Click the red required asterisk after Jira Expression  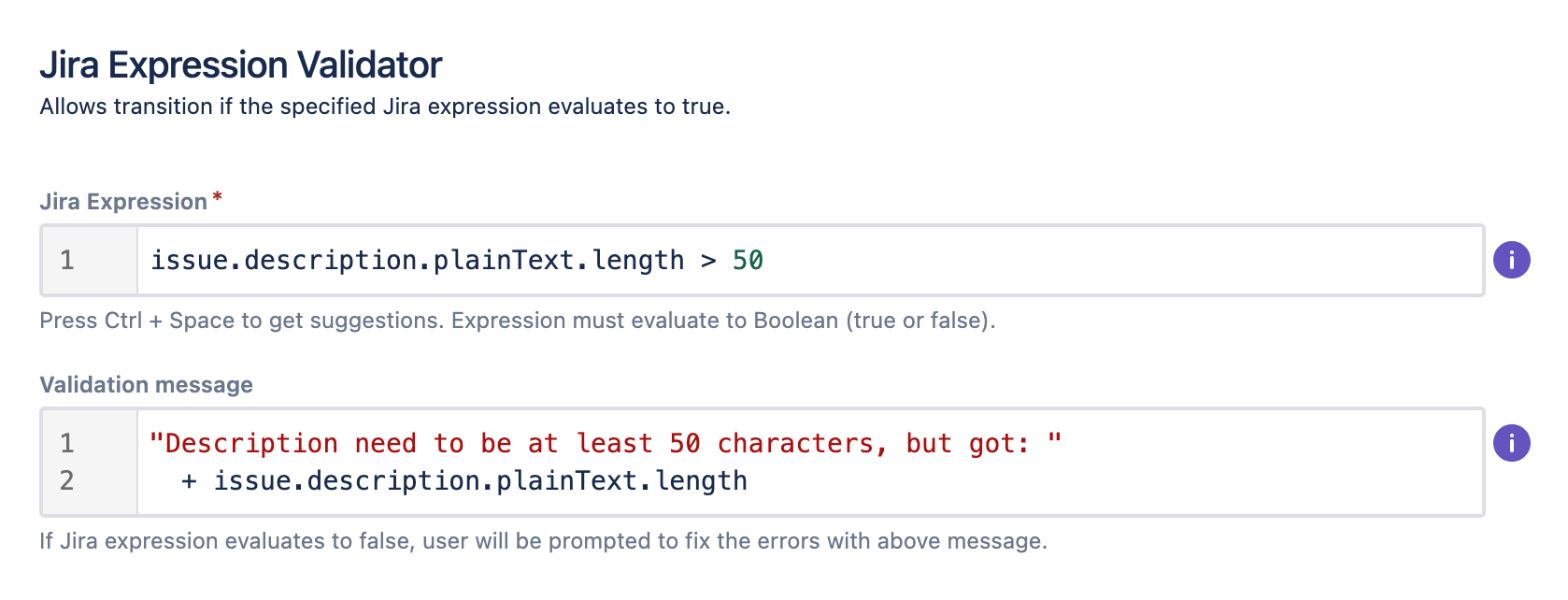[217, 197]
